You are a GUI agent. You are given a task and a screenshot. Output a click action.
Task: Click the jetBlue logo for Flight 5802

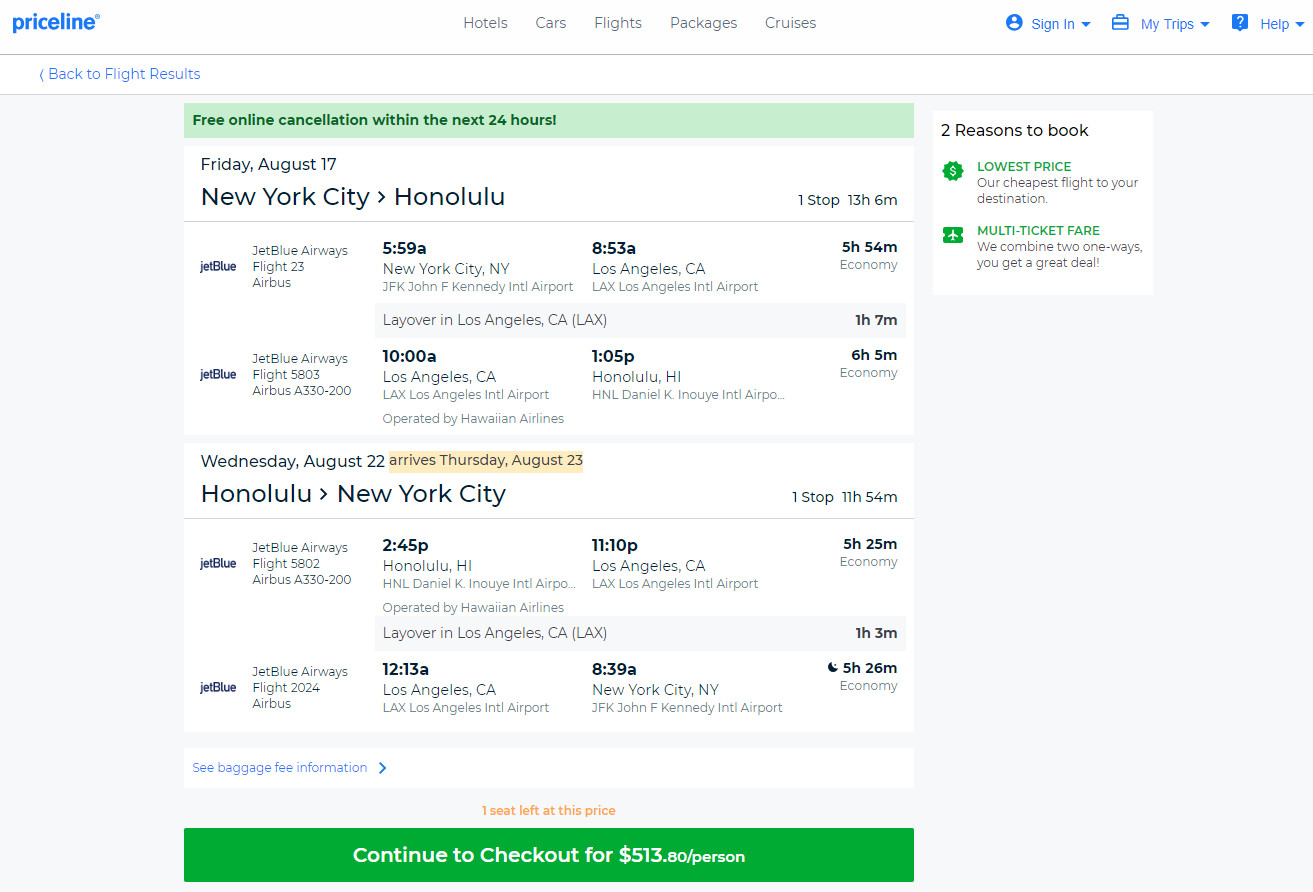click(x=218, y=563)
